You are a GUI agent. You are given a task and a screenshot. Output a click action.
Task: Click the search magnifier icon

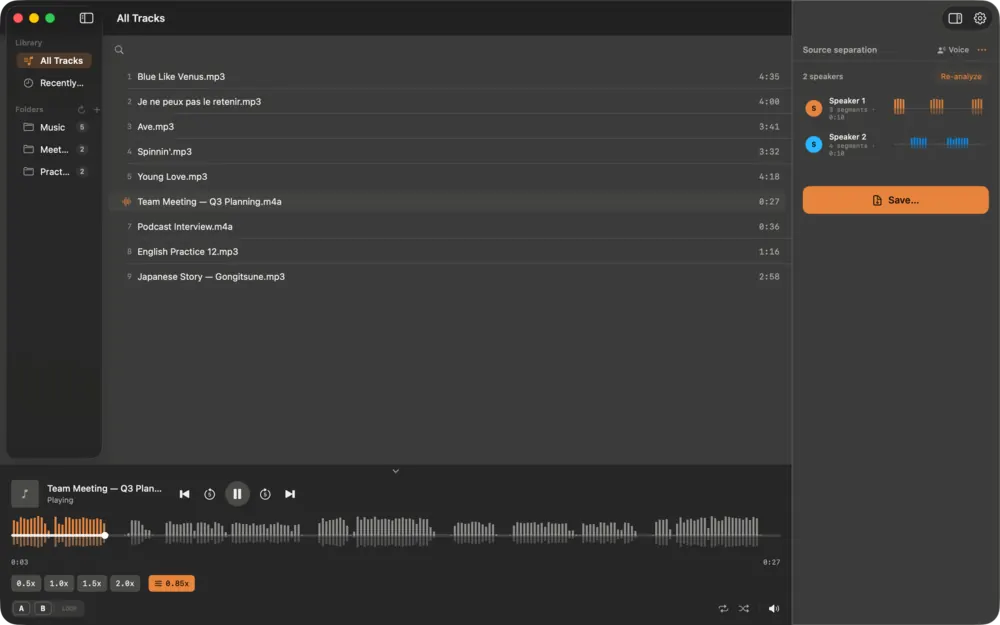point(119,50)
